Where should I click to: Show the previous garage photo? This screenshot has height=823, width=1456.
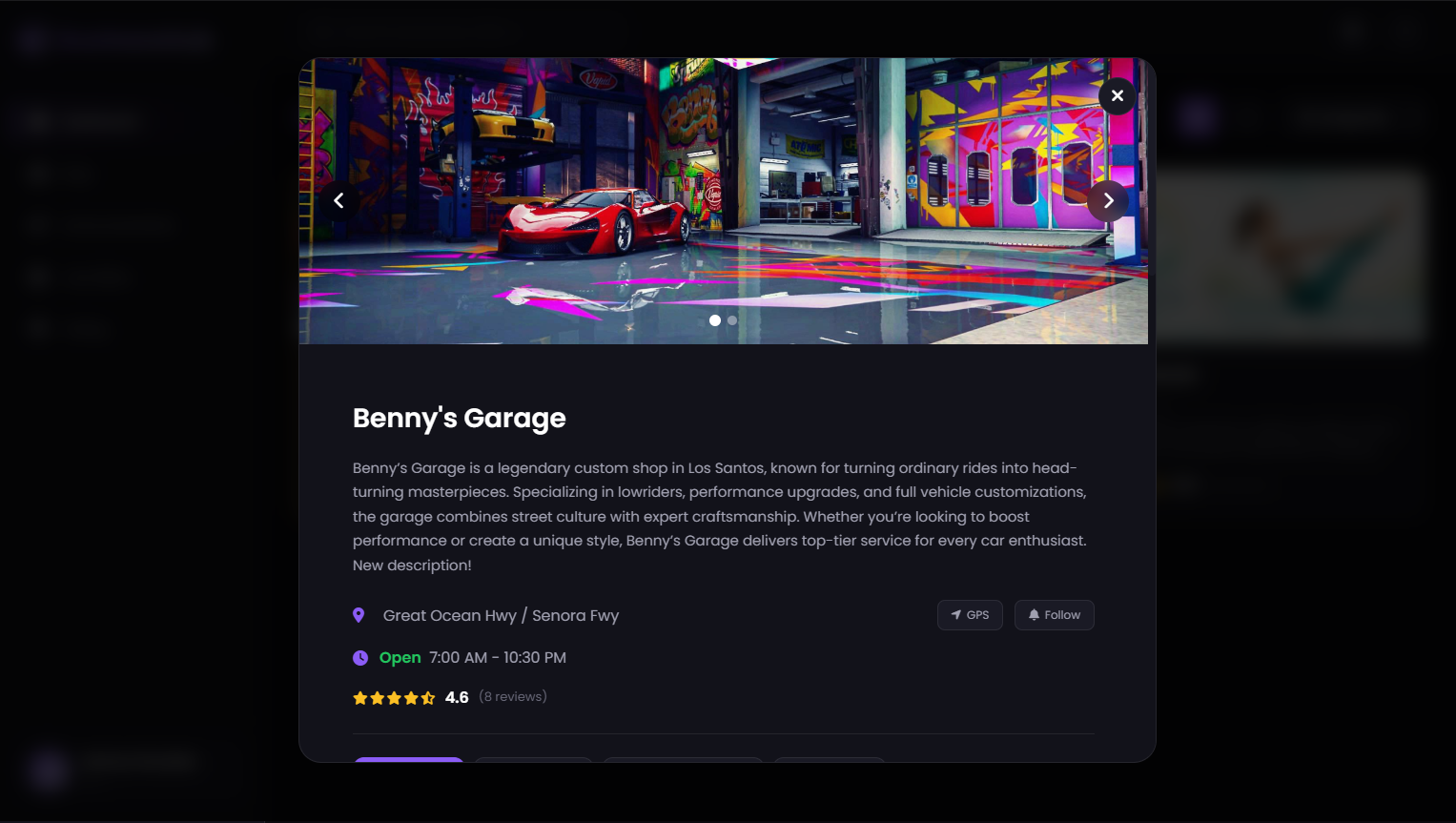click(338, 200)
